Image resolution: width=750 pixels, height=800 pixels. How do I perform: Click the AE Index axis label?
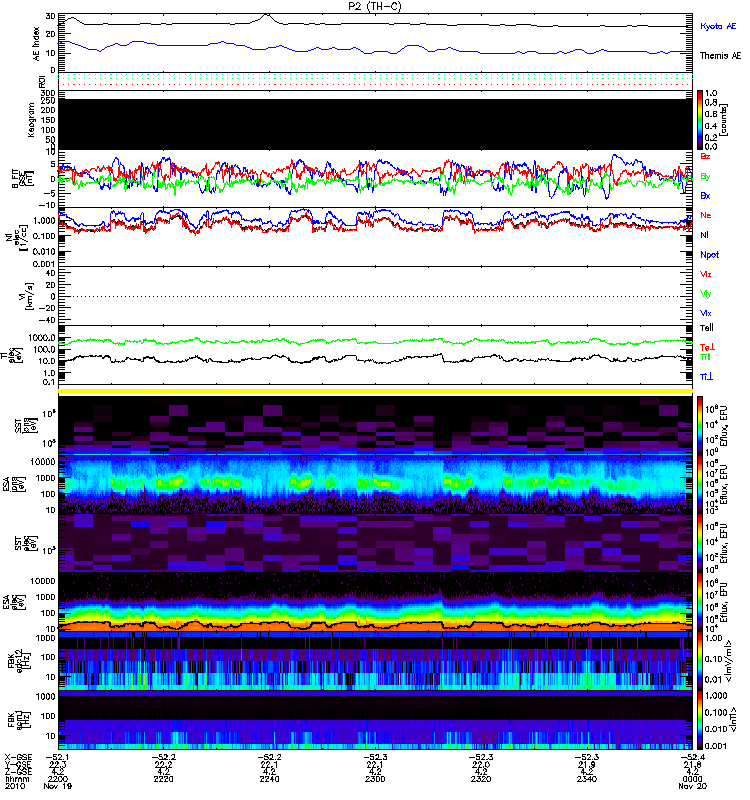pyautogui.click(x=37, y=44)
